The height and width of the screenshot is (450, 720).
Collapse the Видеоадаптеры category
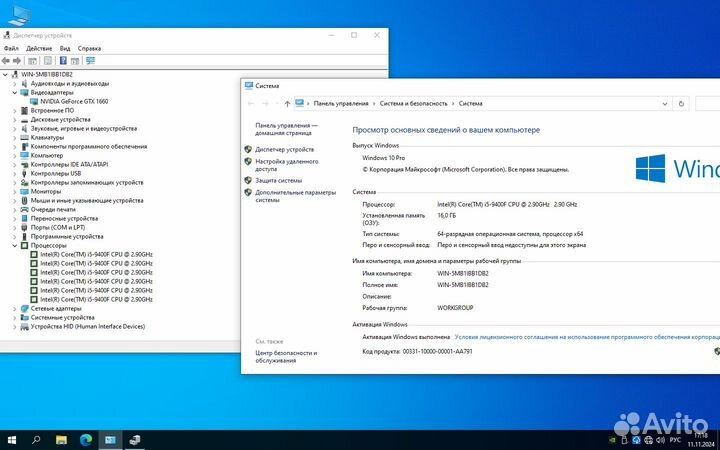point(15,92)
